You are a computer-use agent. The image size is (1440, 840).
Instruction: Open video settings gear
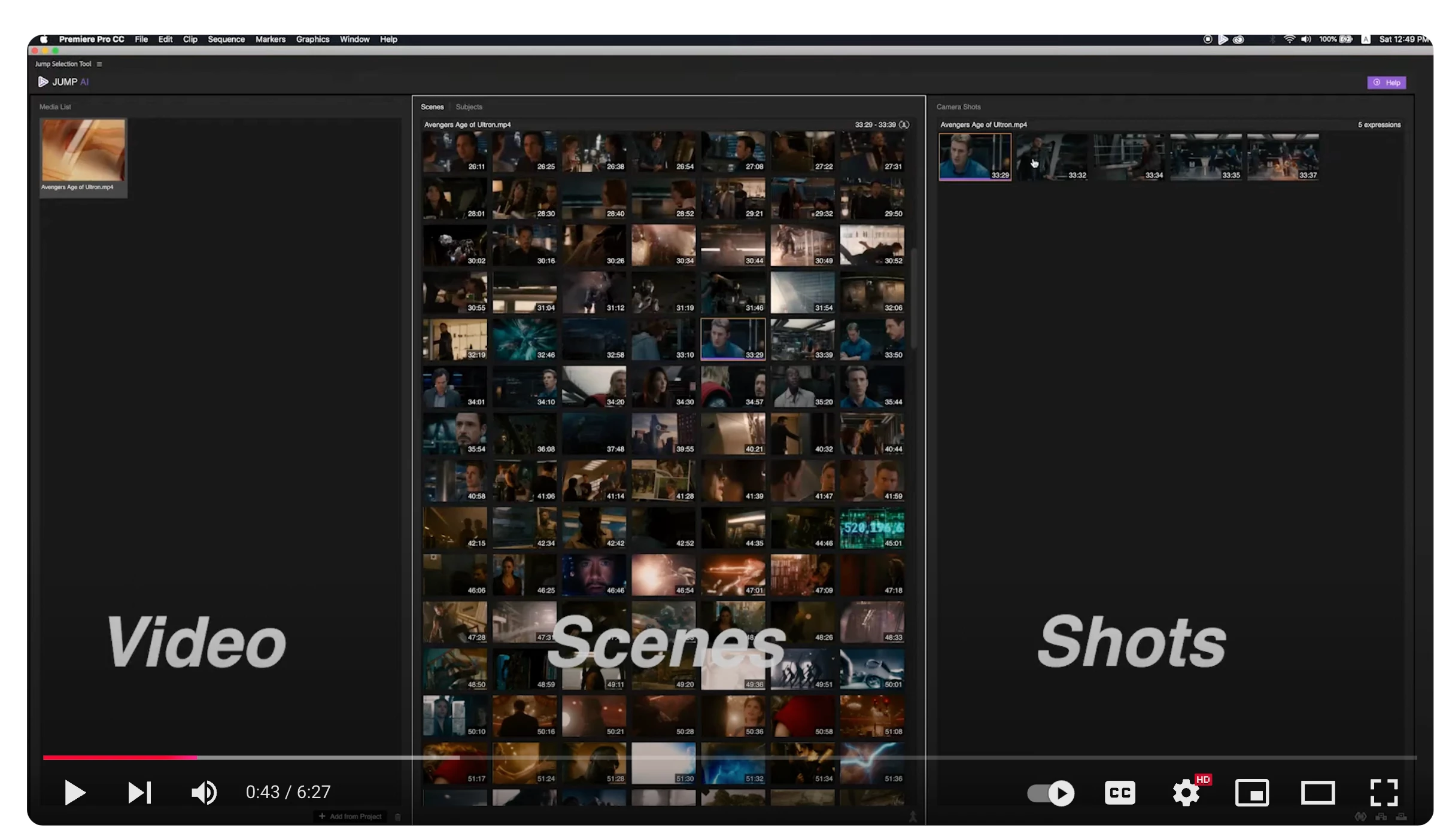click(1186, 793)
